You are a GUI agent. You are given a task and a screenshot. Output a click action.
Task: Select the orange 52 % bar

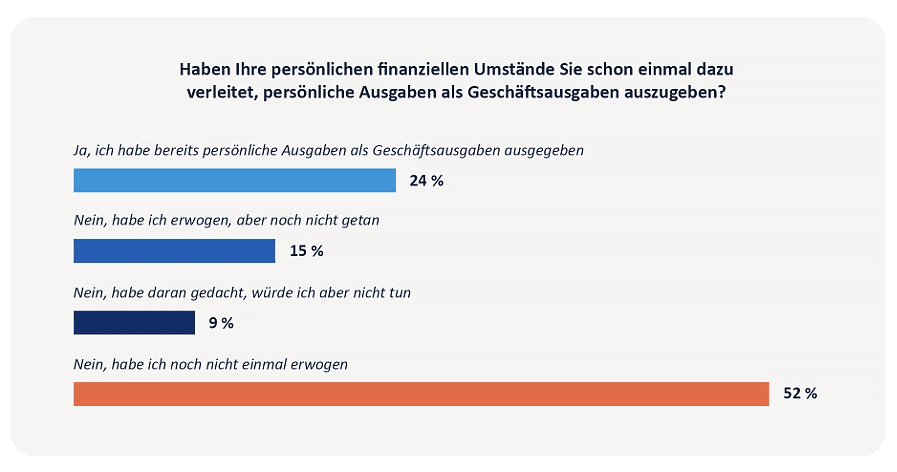click(421, 394)
